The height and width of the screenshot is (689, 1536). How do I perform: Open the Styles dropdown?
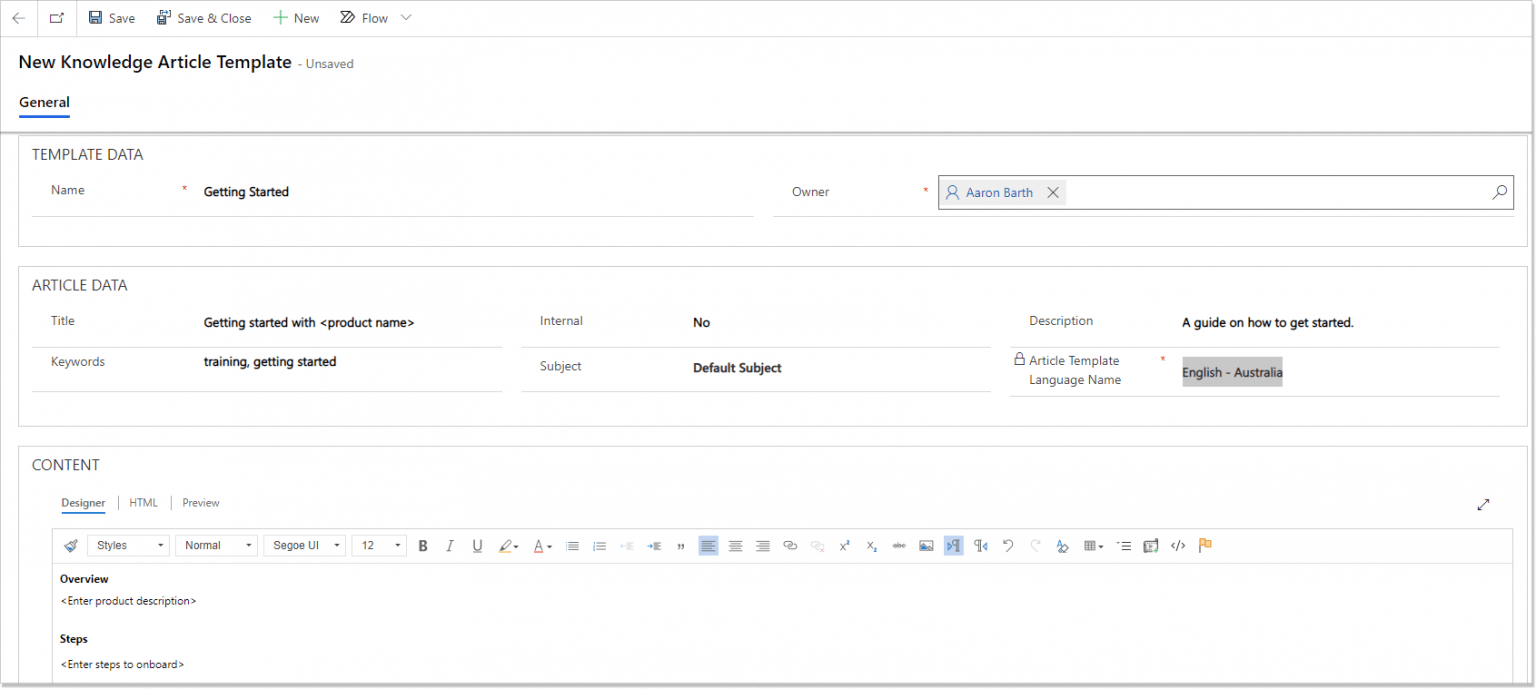130,546
